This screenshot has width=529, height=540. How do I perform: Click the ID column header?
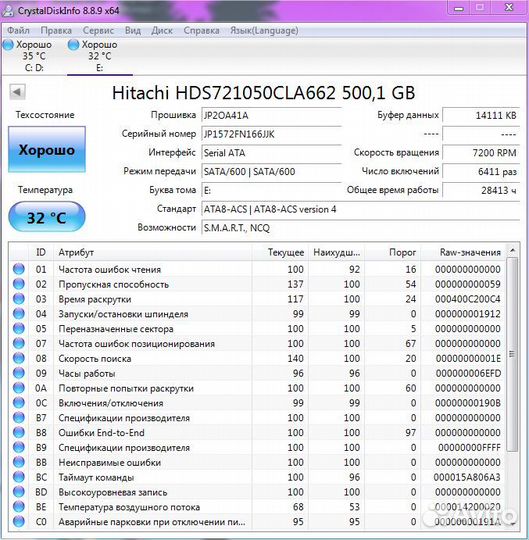click(41, 252)
